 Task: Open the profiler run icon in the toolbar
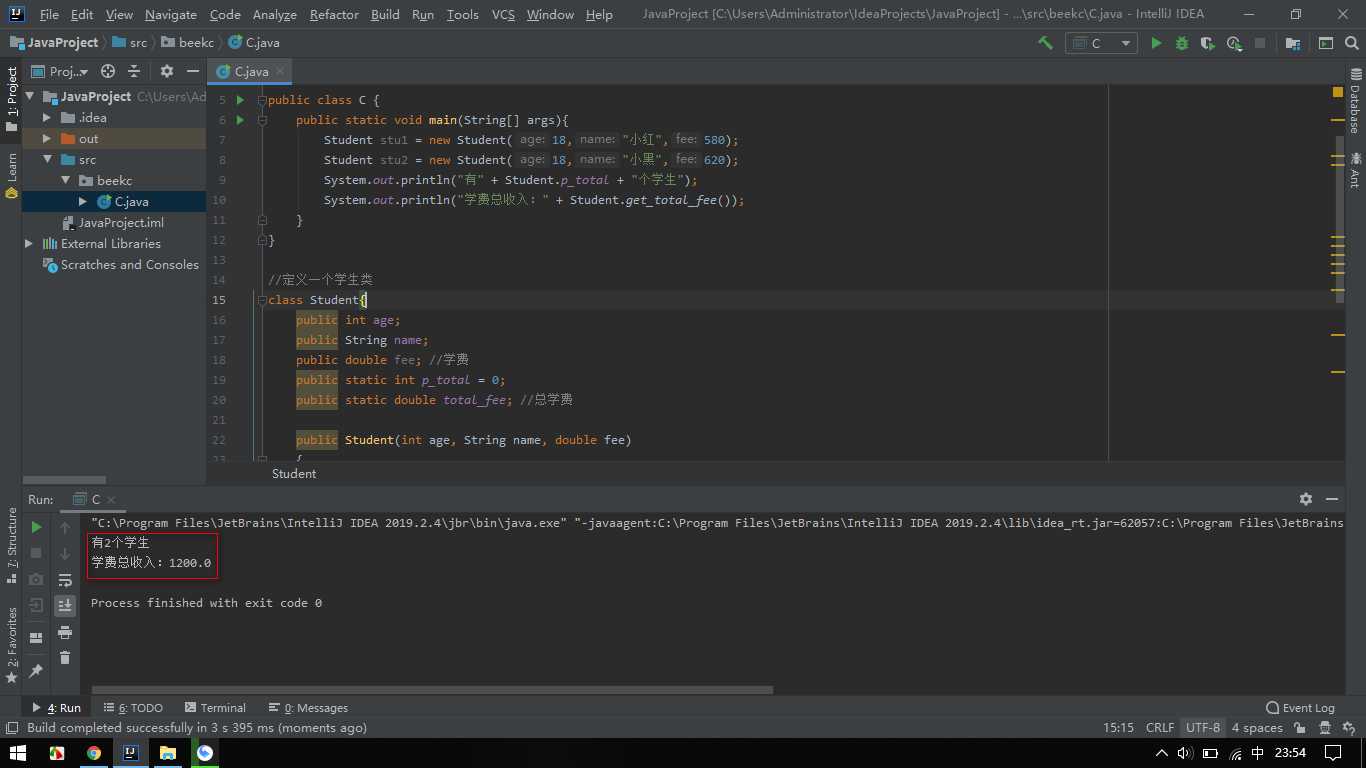tap(1234, 43)
